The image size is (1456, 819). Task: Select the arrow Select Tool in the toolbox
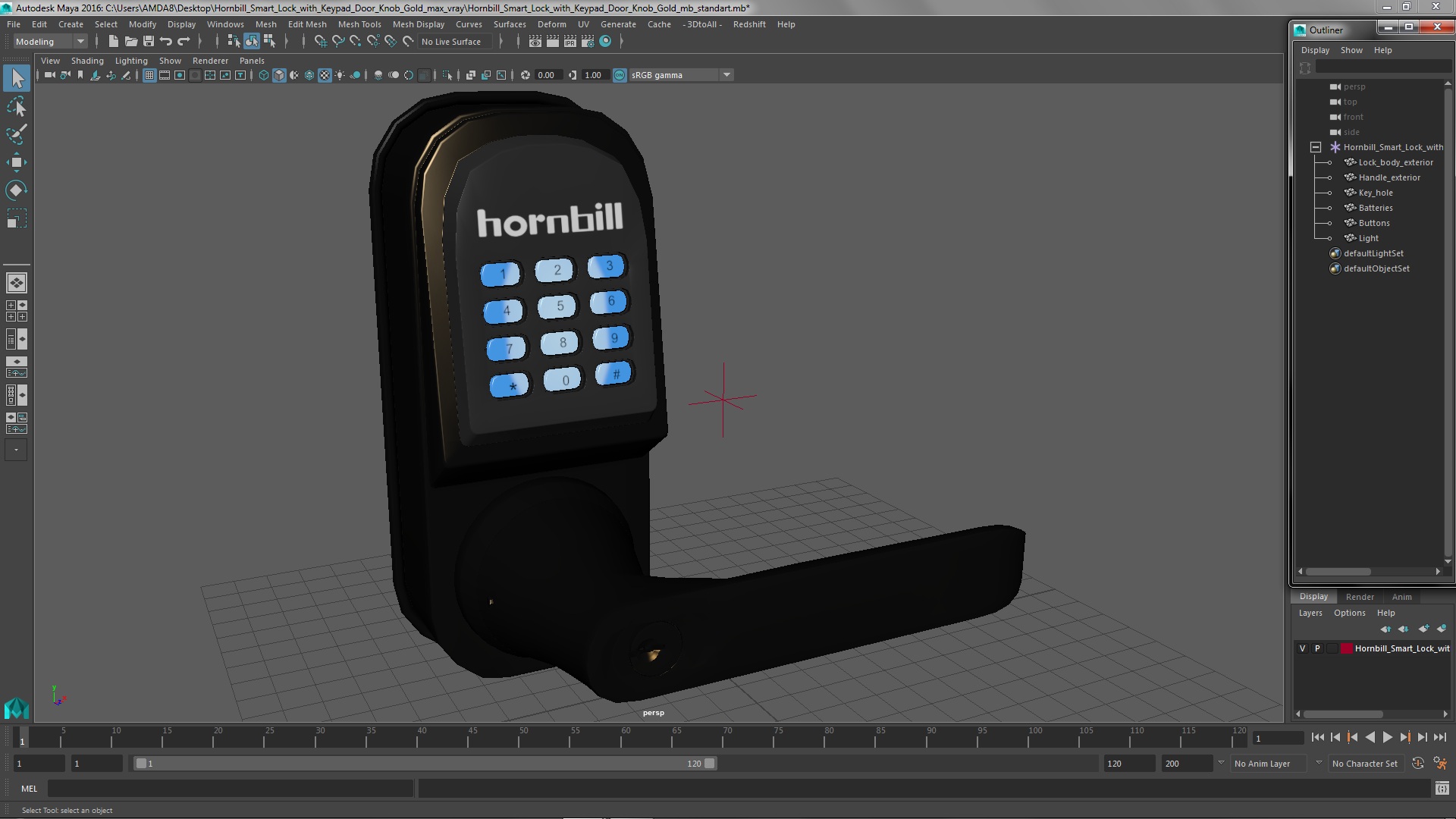coord(17,78)
